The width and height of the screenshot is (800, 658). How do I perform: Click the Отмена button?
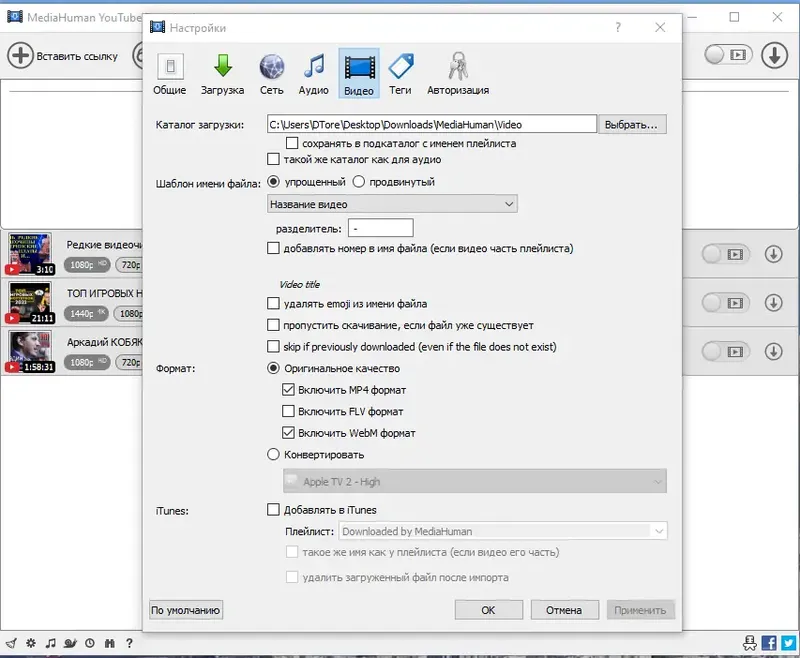tap(565, 610)
